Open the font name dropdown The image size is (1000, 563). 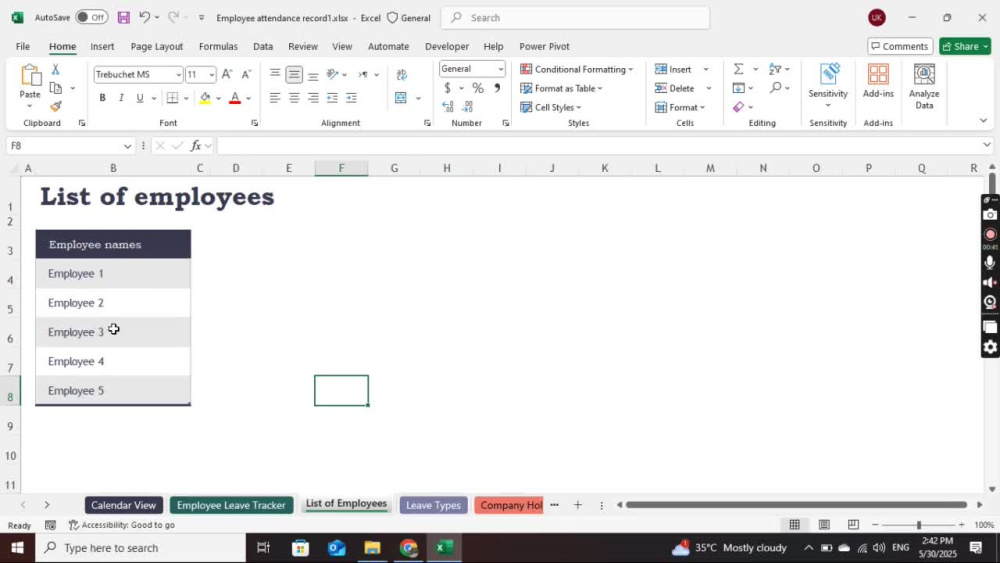[x=179, y=75]
